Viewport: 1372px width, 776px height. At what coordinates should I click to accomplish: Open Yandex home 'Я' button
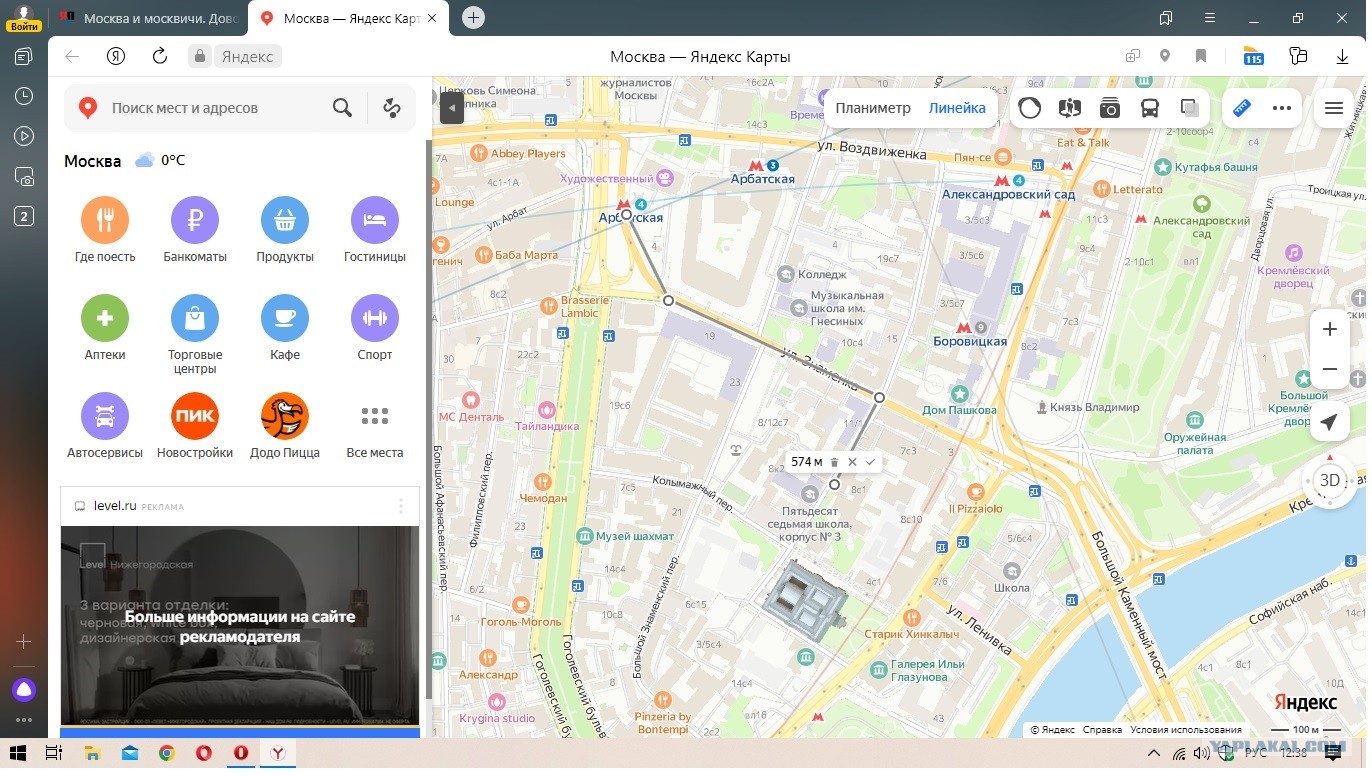(x=117, y=56)
